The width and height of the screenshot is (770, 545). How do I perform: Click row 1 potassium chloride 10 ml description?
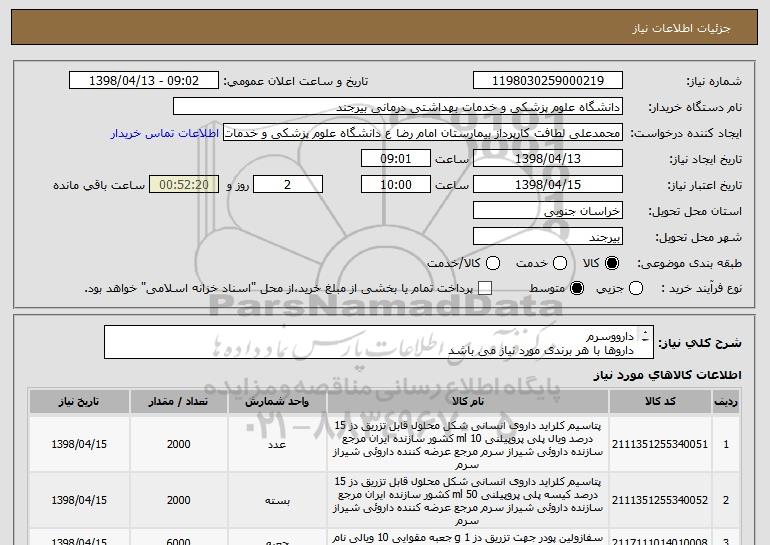click(468, 445)
